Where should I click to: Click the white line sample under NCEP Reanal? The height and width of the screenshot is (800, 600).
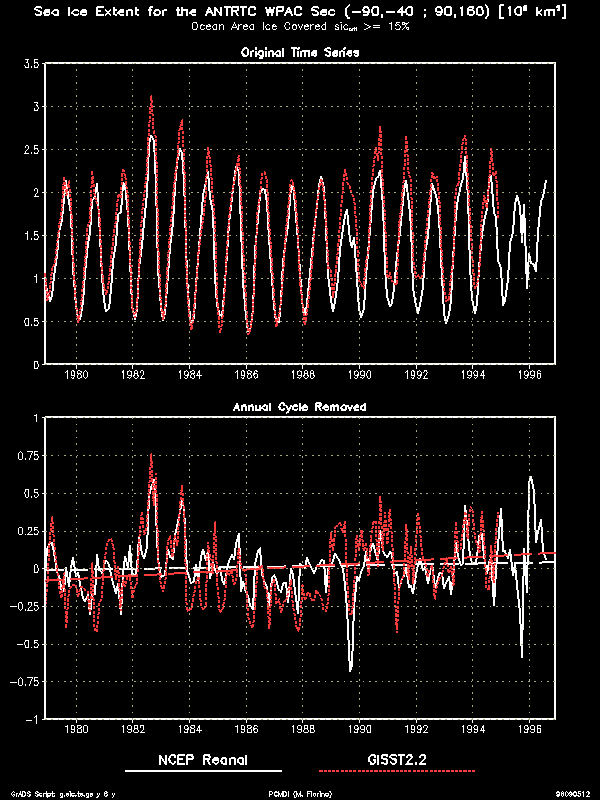[203, 772]
